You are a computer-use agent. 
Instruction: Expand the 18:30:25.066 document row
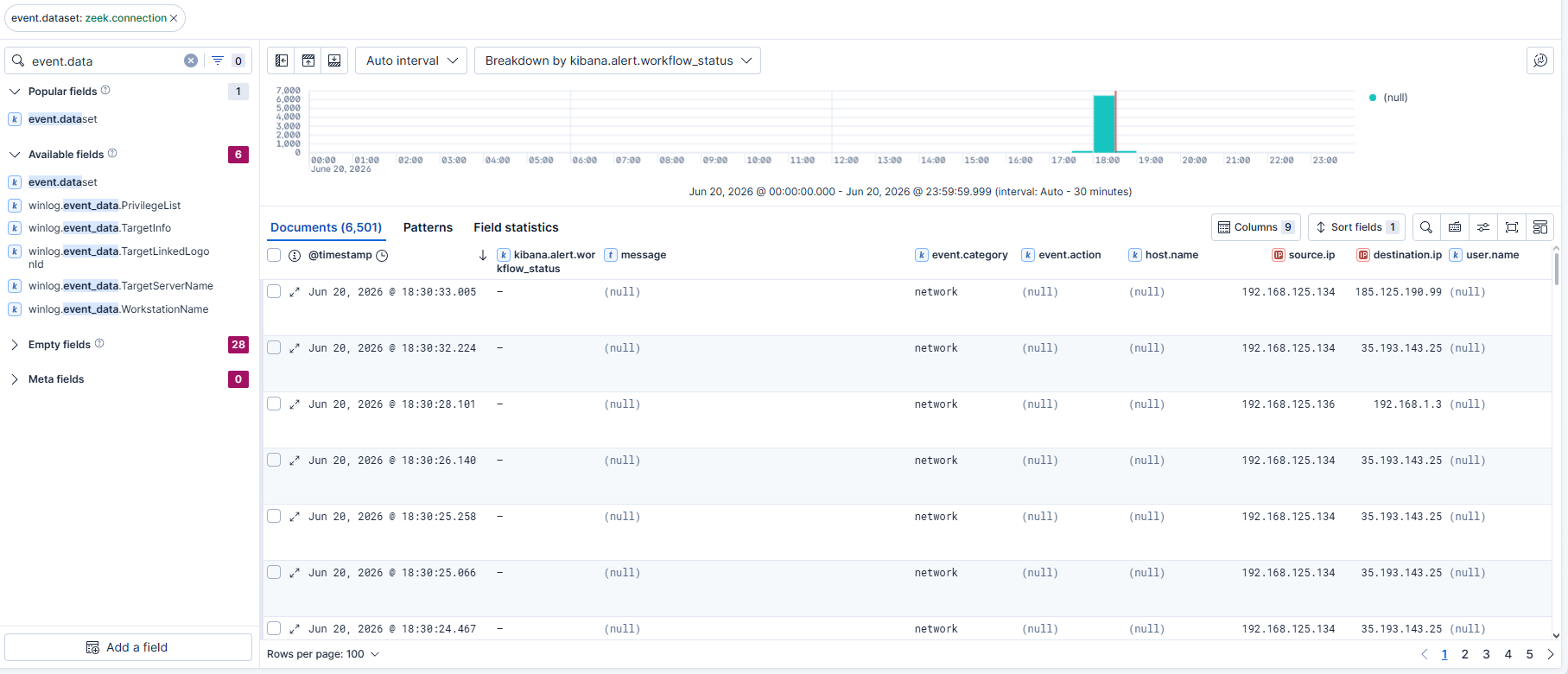(x=295, y=573)
